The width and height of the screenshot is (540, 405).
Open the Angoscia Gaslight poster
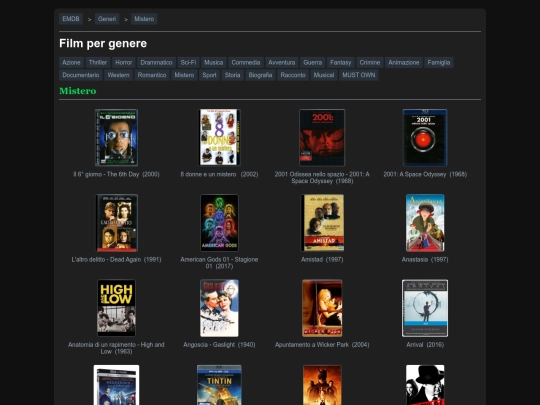[x=219, y=308]
